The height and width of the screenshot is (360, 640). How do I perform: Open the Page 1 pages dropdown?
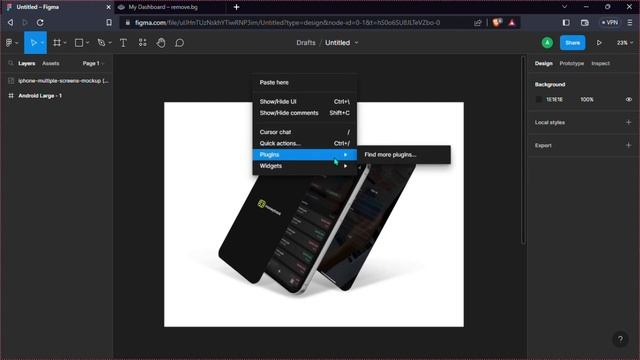click(93, 63)
